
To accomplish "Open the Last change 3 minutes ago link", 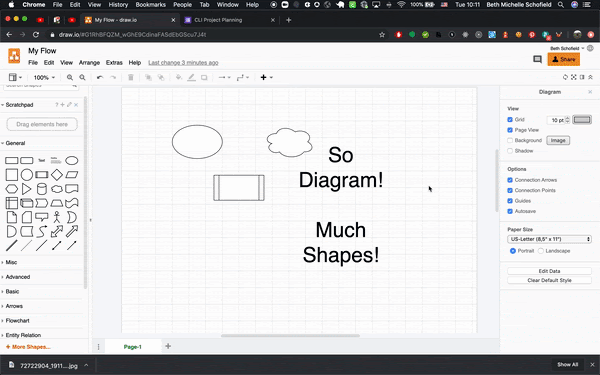I will pos(183,63).
